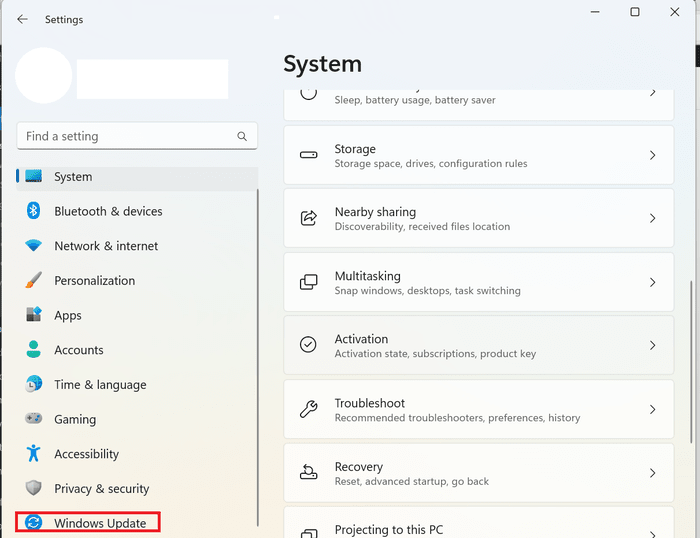Screen dimensions: 700x538
Task: Click the Apps icon in sidebar
Action: (x=33, y=314)
